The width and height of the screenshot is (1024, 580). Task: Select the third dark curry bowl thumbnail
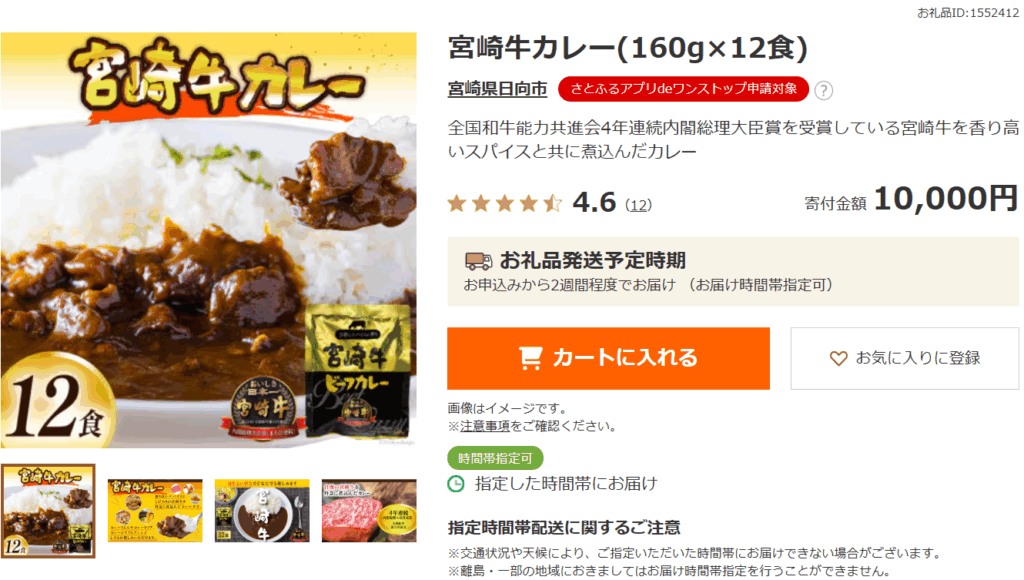(x=262, y=511)
